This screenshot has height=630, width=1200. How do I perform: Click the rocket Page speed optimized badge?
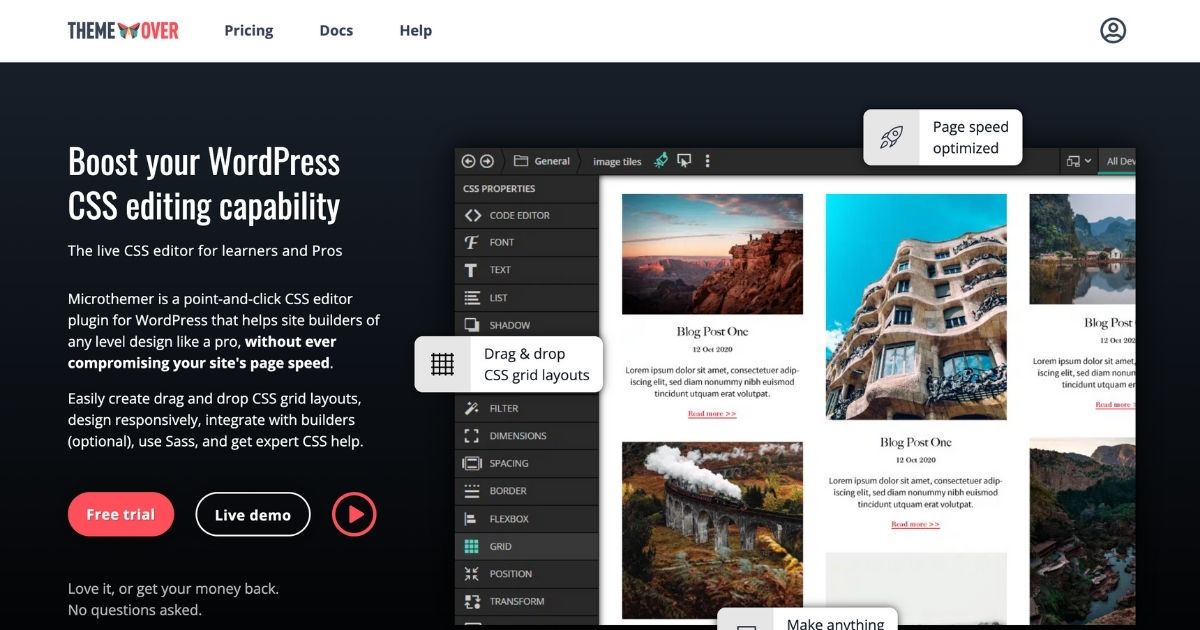pyautogui.click(x=943, y=137)
